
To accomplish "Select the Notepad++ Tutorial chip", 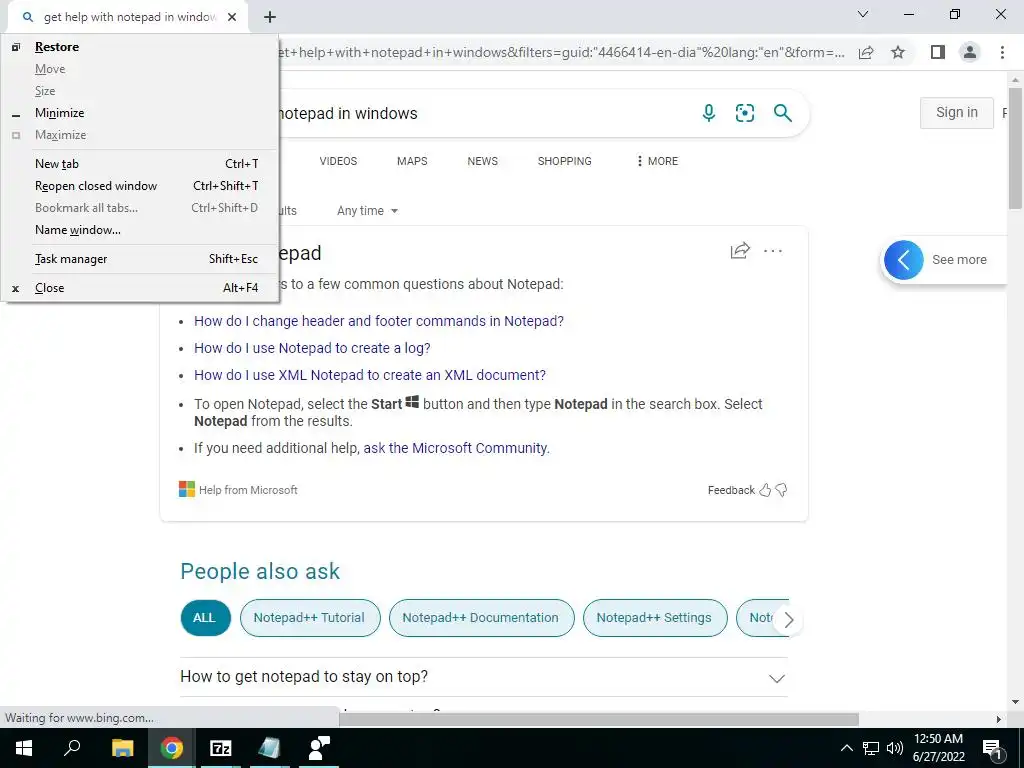I will click(x=310, y=618).
